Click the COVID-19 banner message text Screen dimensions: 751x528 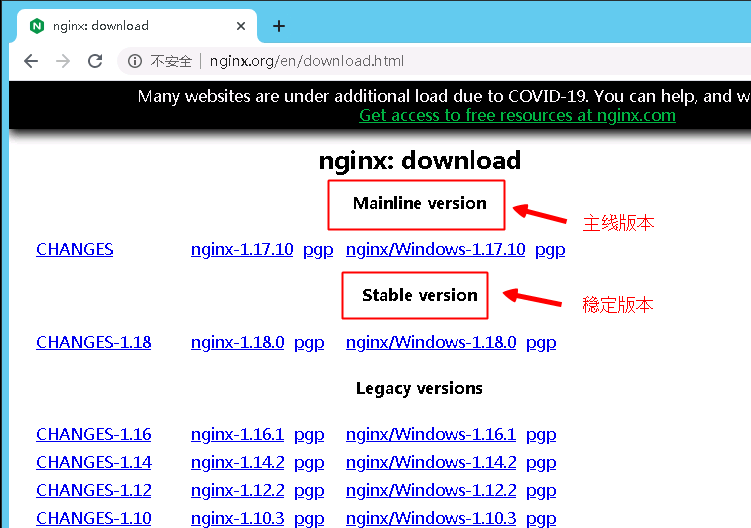click(444, 96)
